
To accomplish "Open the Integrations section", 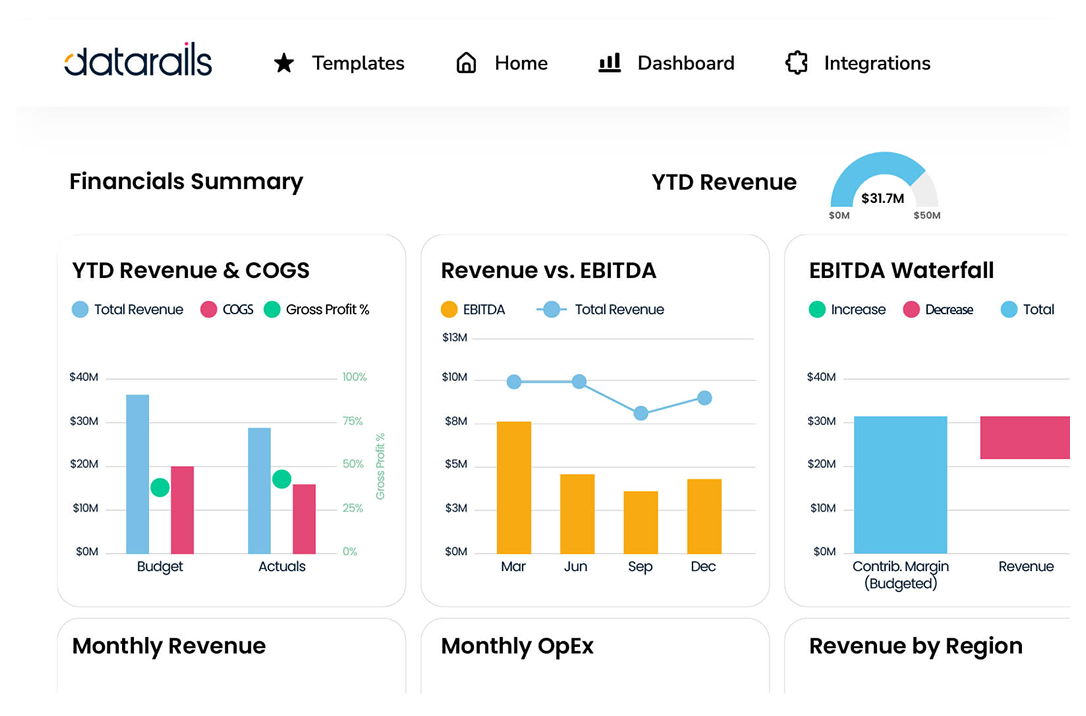I will [x=877, y=63].
